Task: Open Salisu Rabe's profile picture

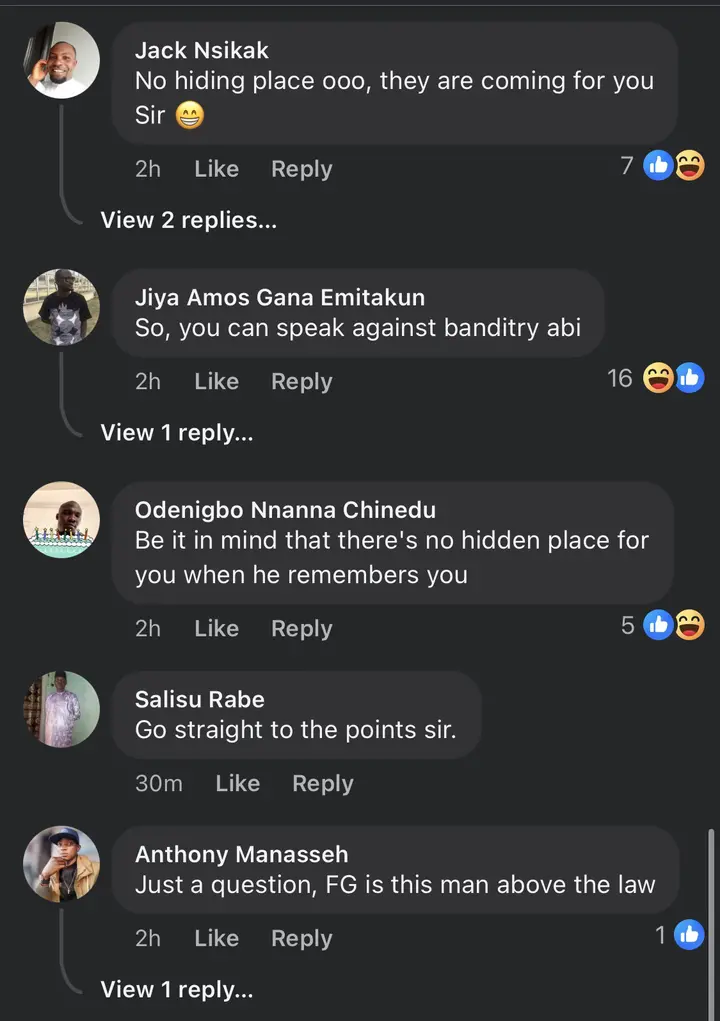Action: coord(62,709)
